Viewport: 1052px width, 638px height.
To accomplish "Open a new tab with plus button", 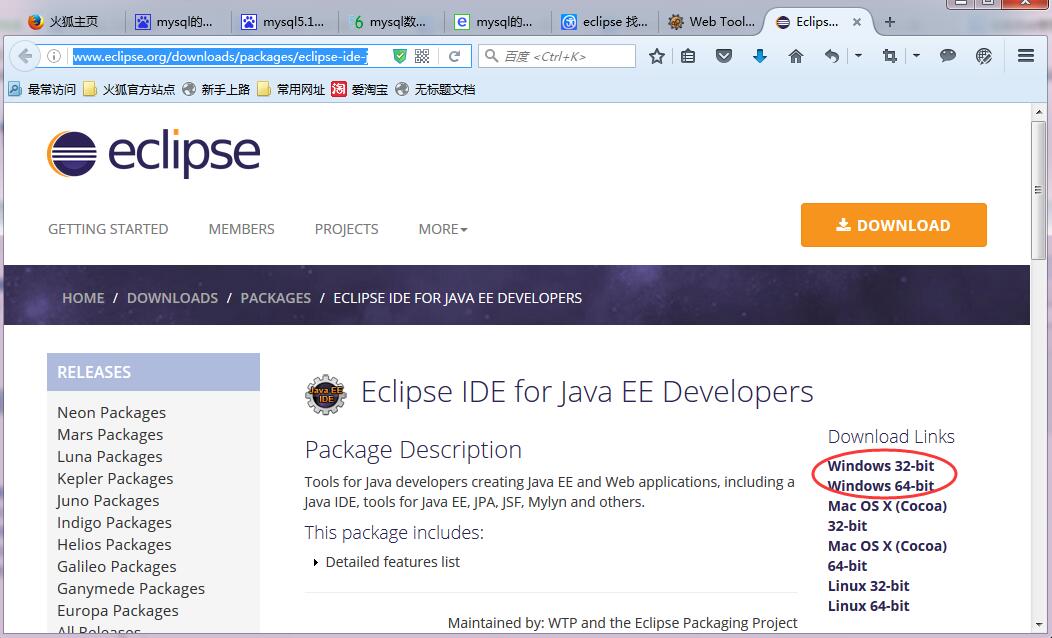I will click(890, 22).
